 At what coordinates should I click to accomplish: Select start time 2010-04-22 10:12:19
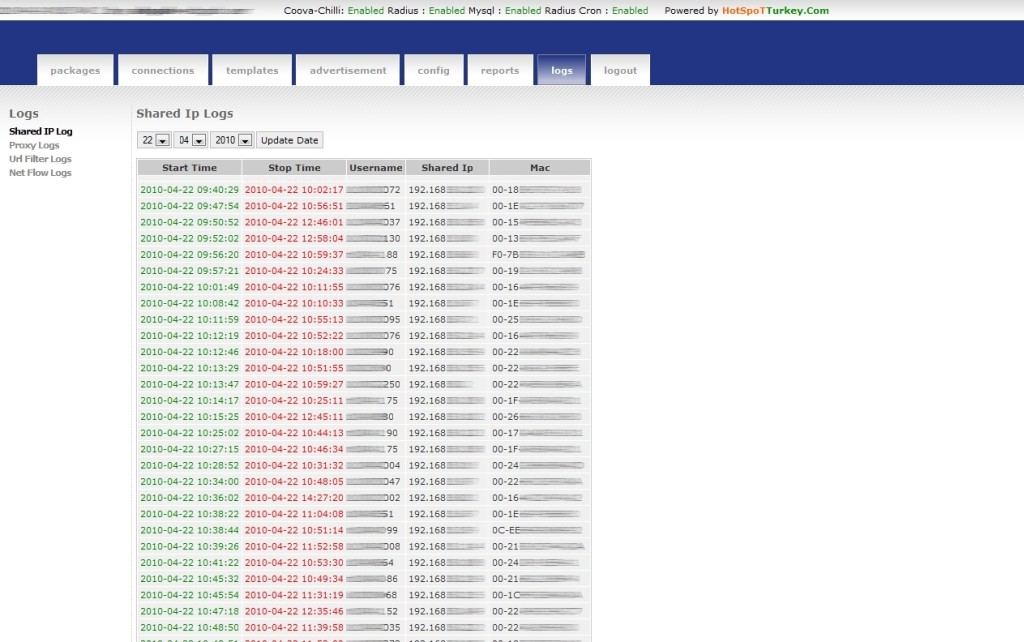pyautogui.click(x=189, y=336)
